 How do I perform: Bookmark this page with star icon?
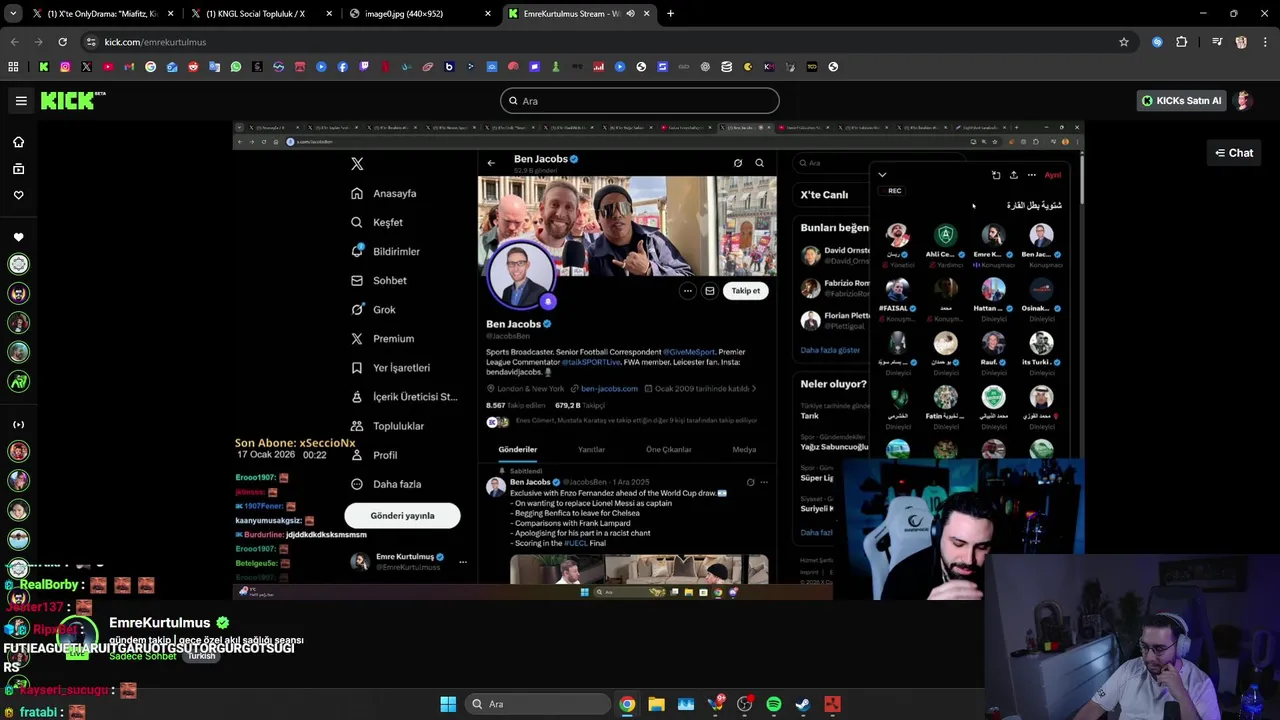click(x=1124, y=42)
